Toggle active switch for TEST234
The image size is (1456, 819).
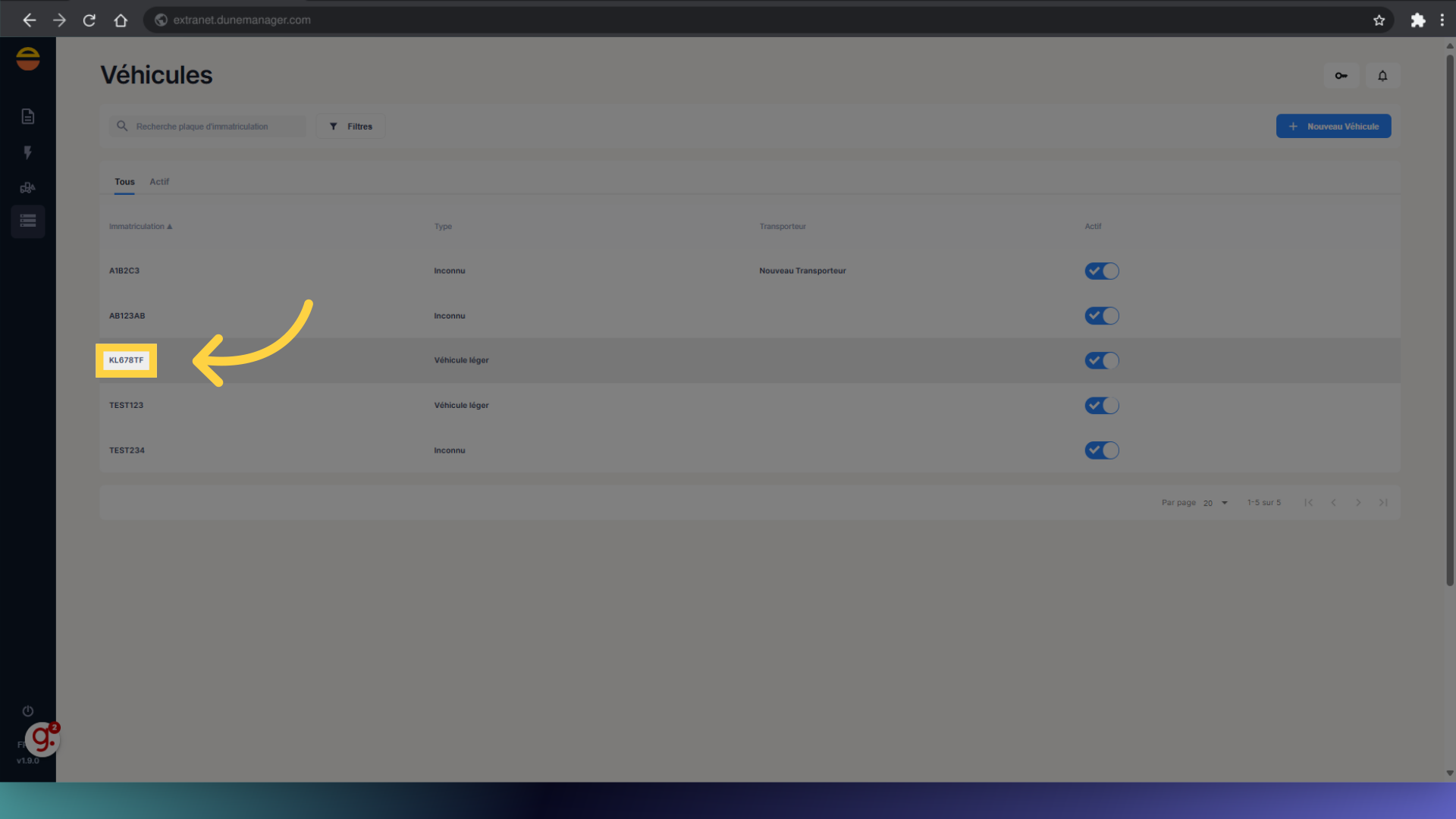[1101, 450]
